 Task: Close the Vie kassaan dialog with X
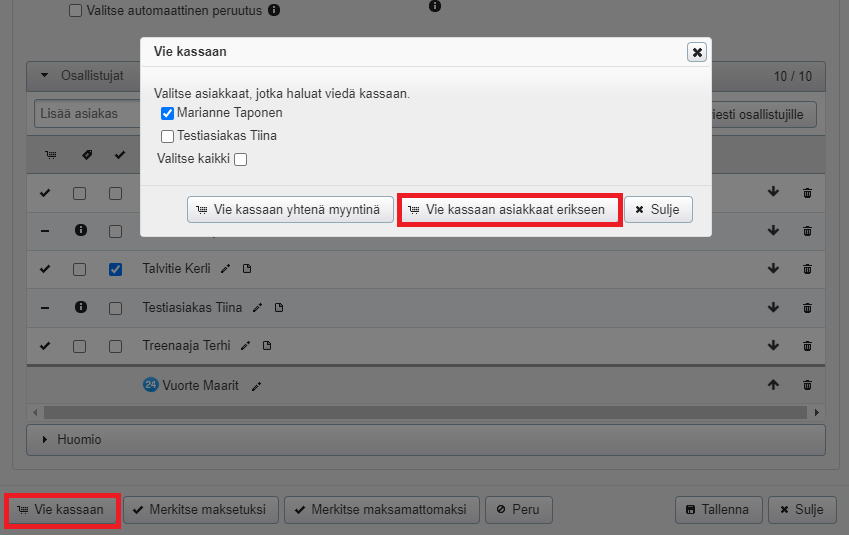[697, 52]
